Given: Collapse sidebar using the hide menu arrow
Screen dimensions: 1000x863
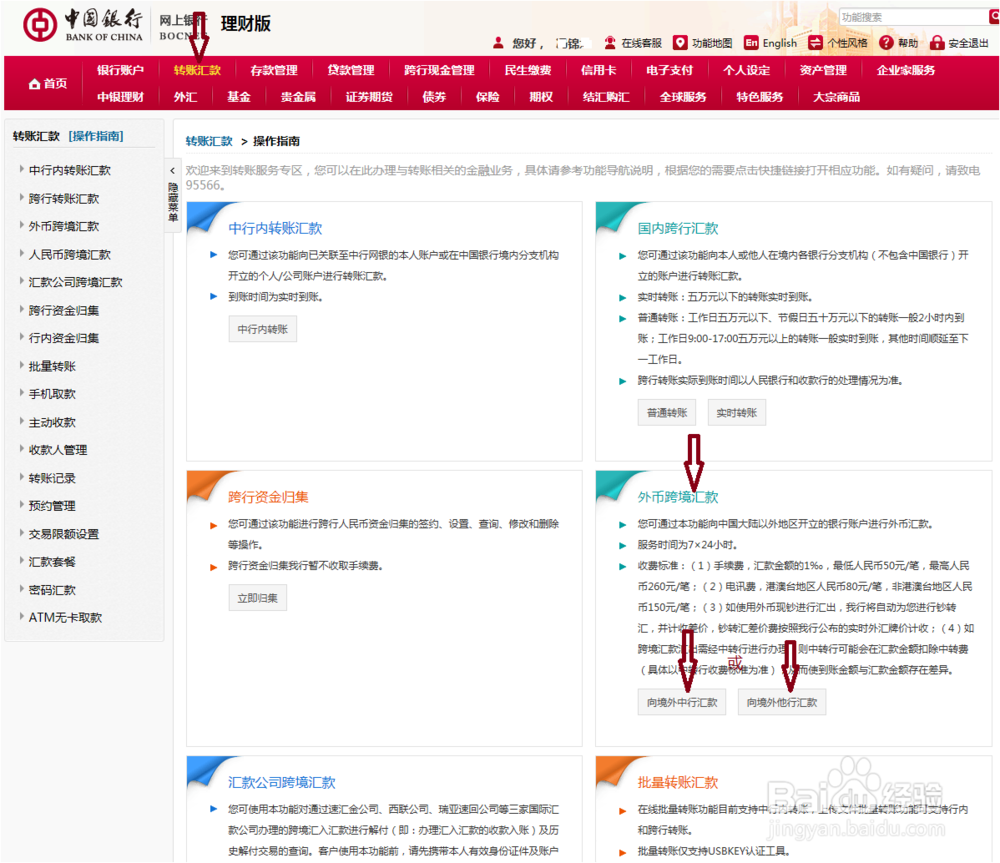Looking at the screenshot, I should tap(172, 171).
